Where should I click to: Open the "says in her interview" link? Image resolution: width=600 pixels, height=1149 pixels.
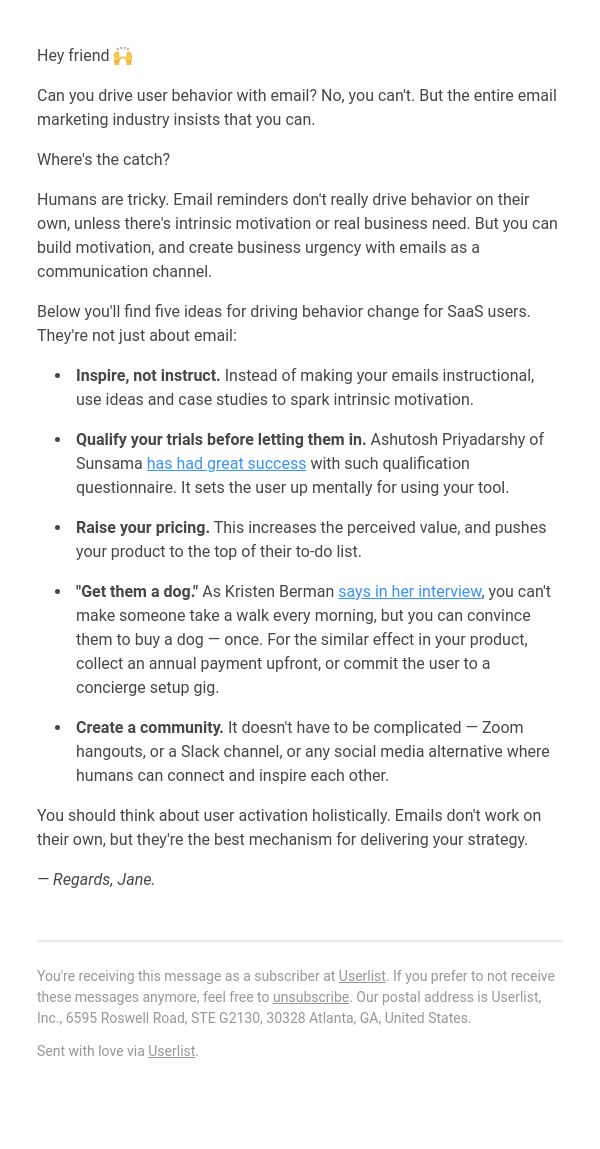410,591
